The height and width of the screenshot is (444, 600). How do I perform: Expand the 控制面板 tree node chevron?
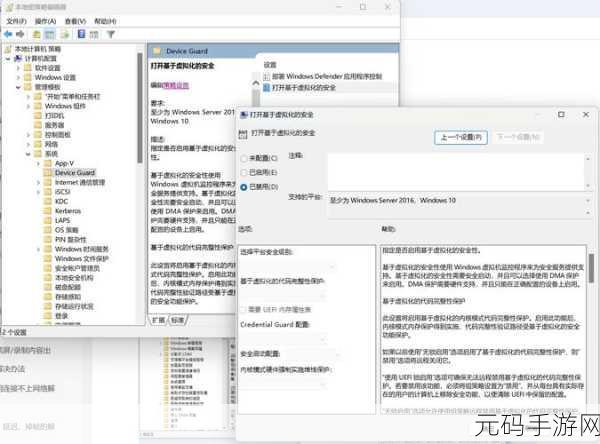[28, 135]
